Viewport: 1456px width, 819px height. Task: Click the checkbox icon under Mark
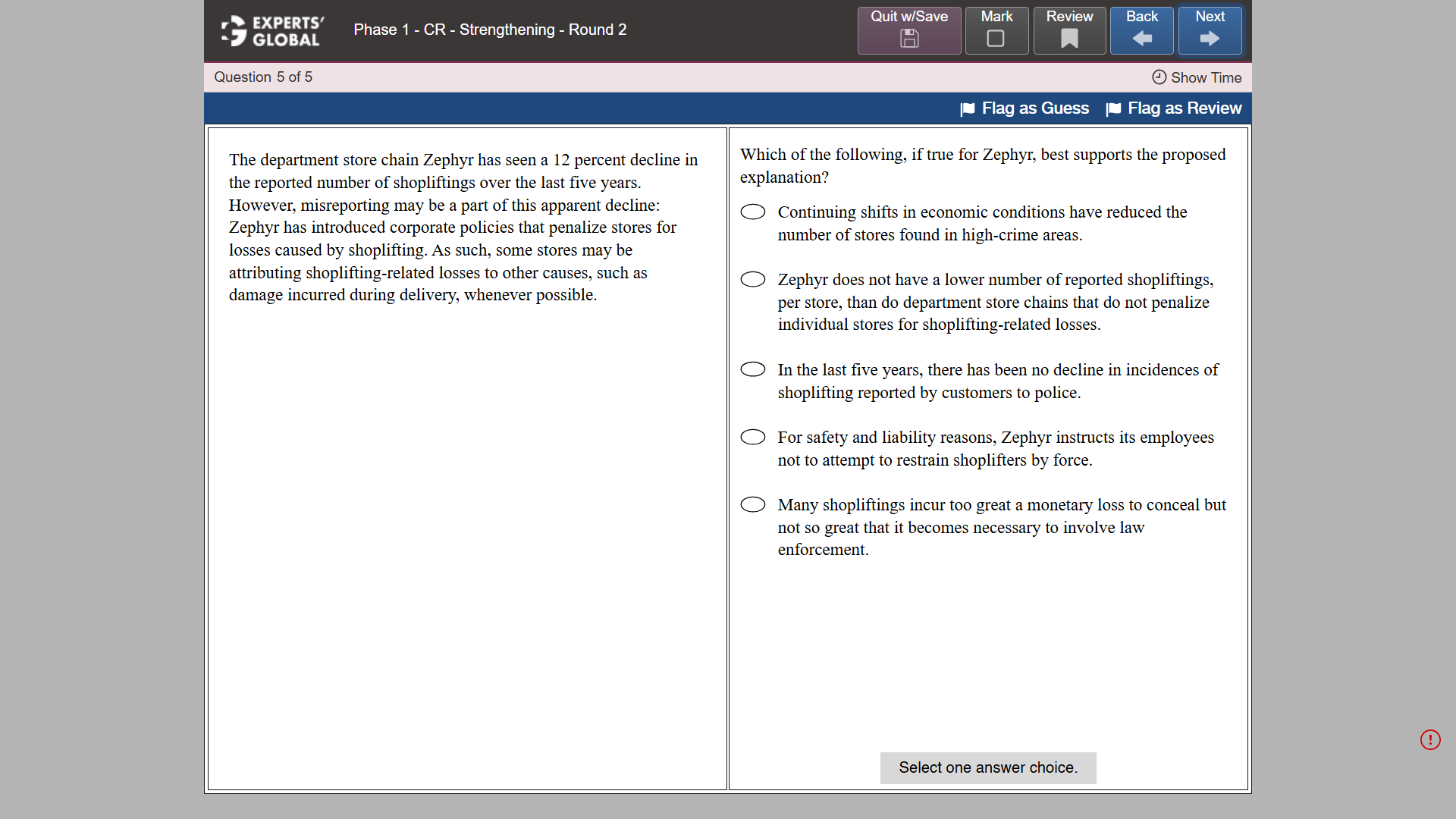point(996,39)
